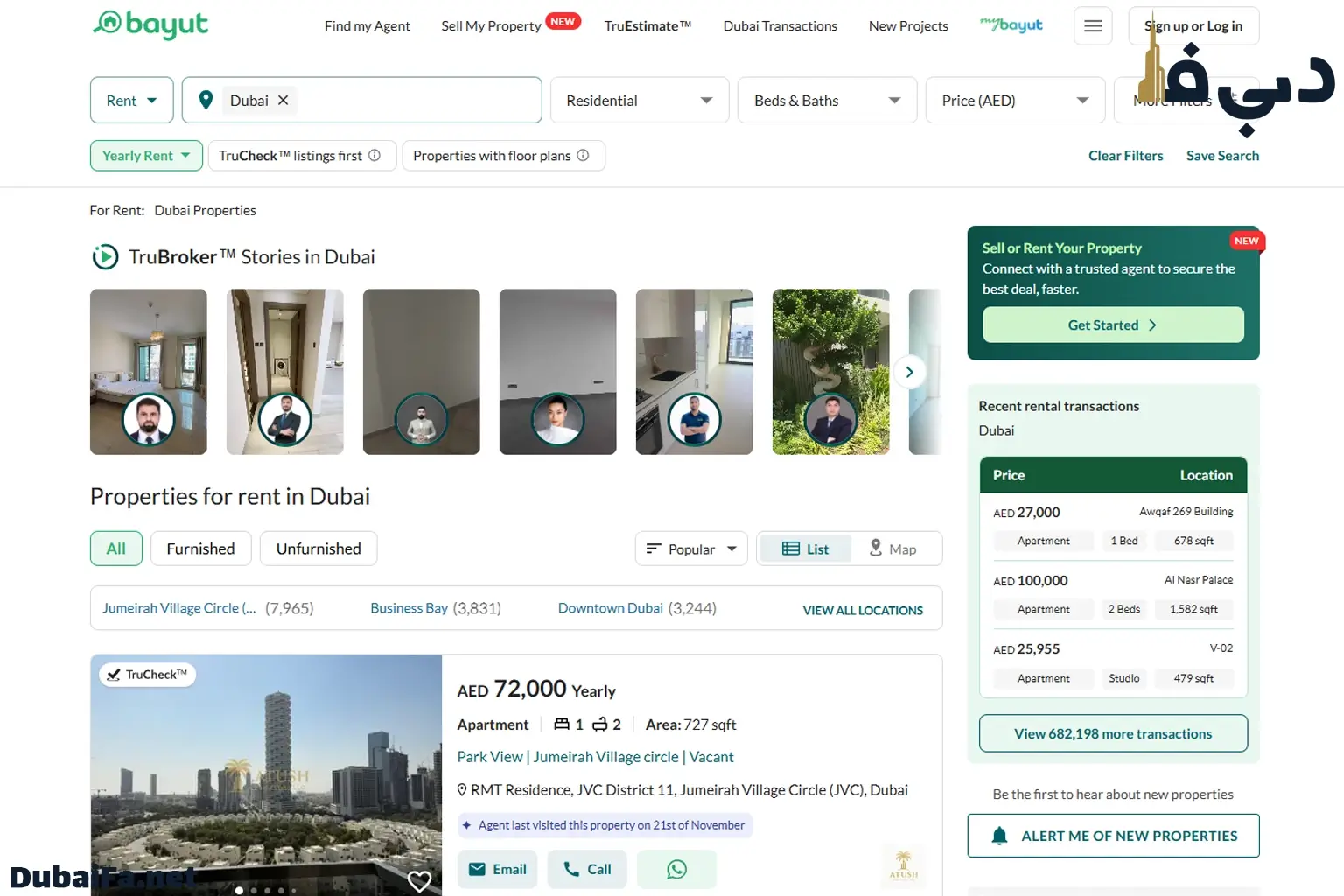Click View All Locations link
The image size is (1344, 896).
862,610
